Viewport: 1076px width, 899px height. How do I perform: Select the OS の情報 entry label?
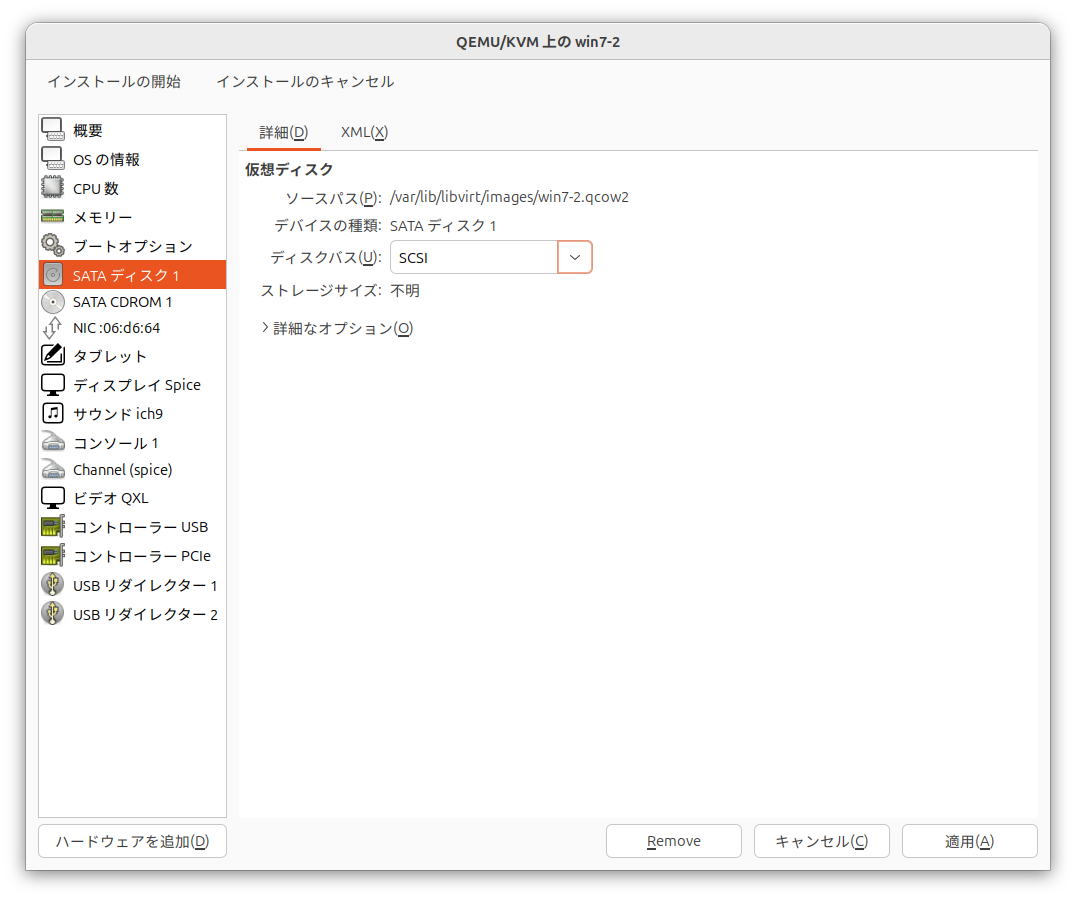click(106, 159)
